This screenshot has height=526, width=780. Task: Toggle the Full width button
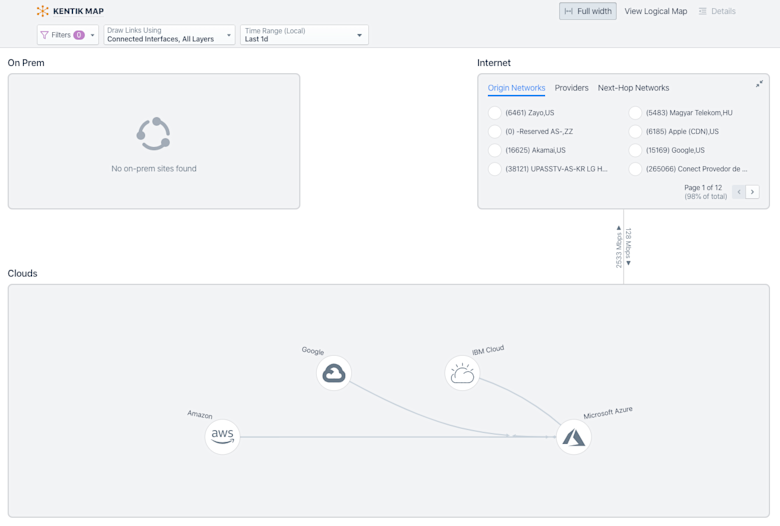click(x=587, y=11)
